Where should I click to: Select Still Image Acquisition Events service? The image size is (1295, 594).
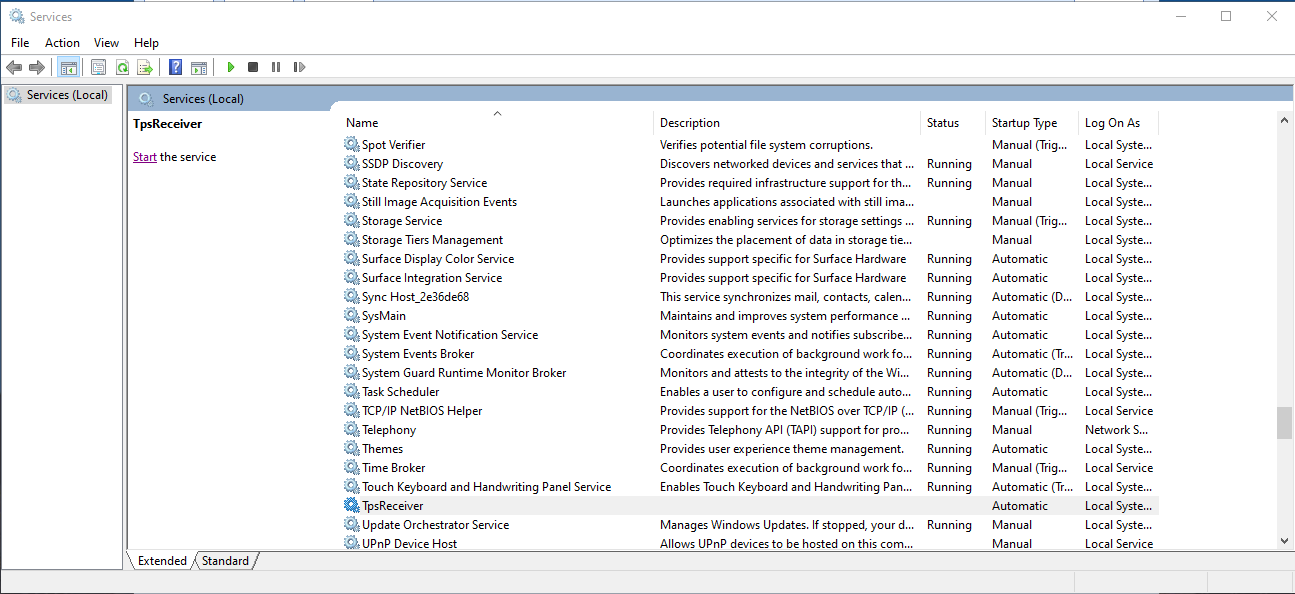click(750, 202)
